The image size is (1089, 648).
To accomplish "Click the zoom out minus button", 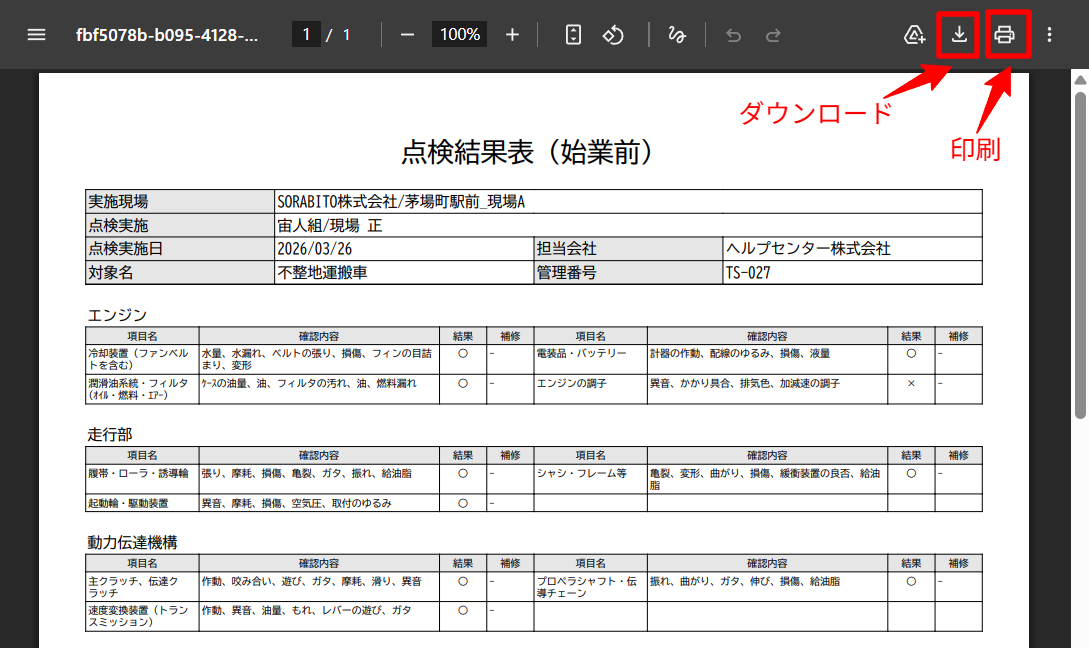I will pyautogui.click(x=407, y=35).
